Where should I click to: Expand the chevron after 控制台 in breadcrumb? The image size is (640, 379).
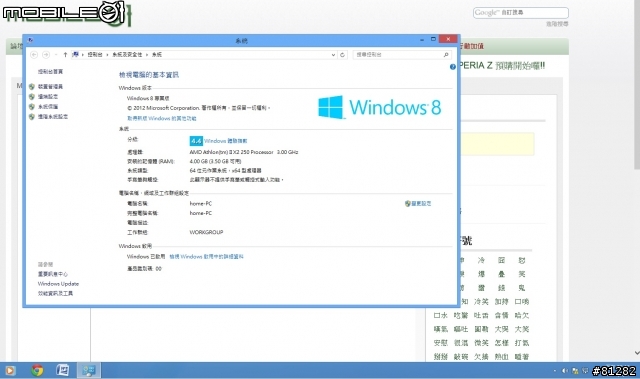107,55
